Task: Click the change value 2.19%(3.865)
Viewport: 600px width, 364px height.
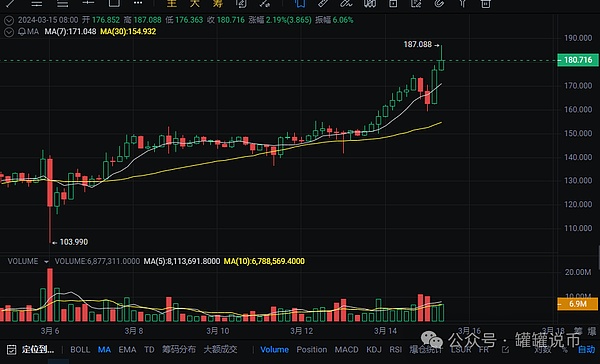Action: pos(289,20)
